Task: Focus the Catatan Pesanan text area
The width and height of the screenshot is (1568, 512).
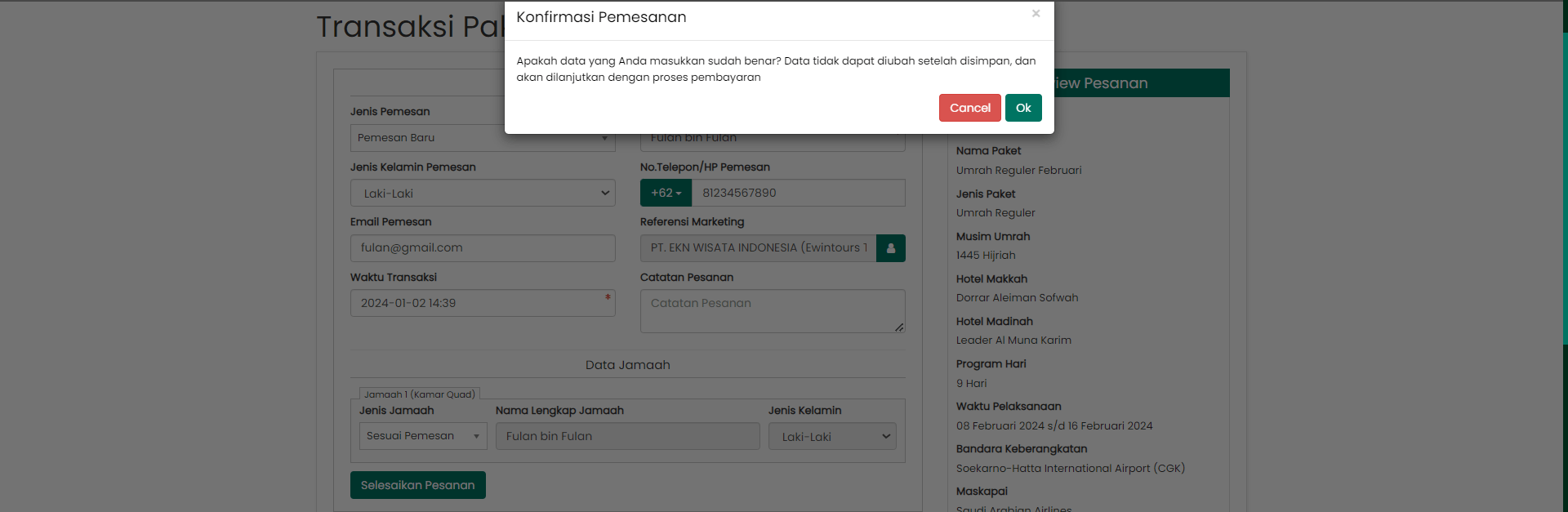Action: (x=772, y=311)
